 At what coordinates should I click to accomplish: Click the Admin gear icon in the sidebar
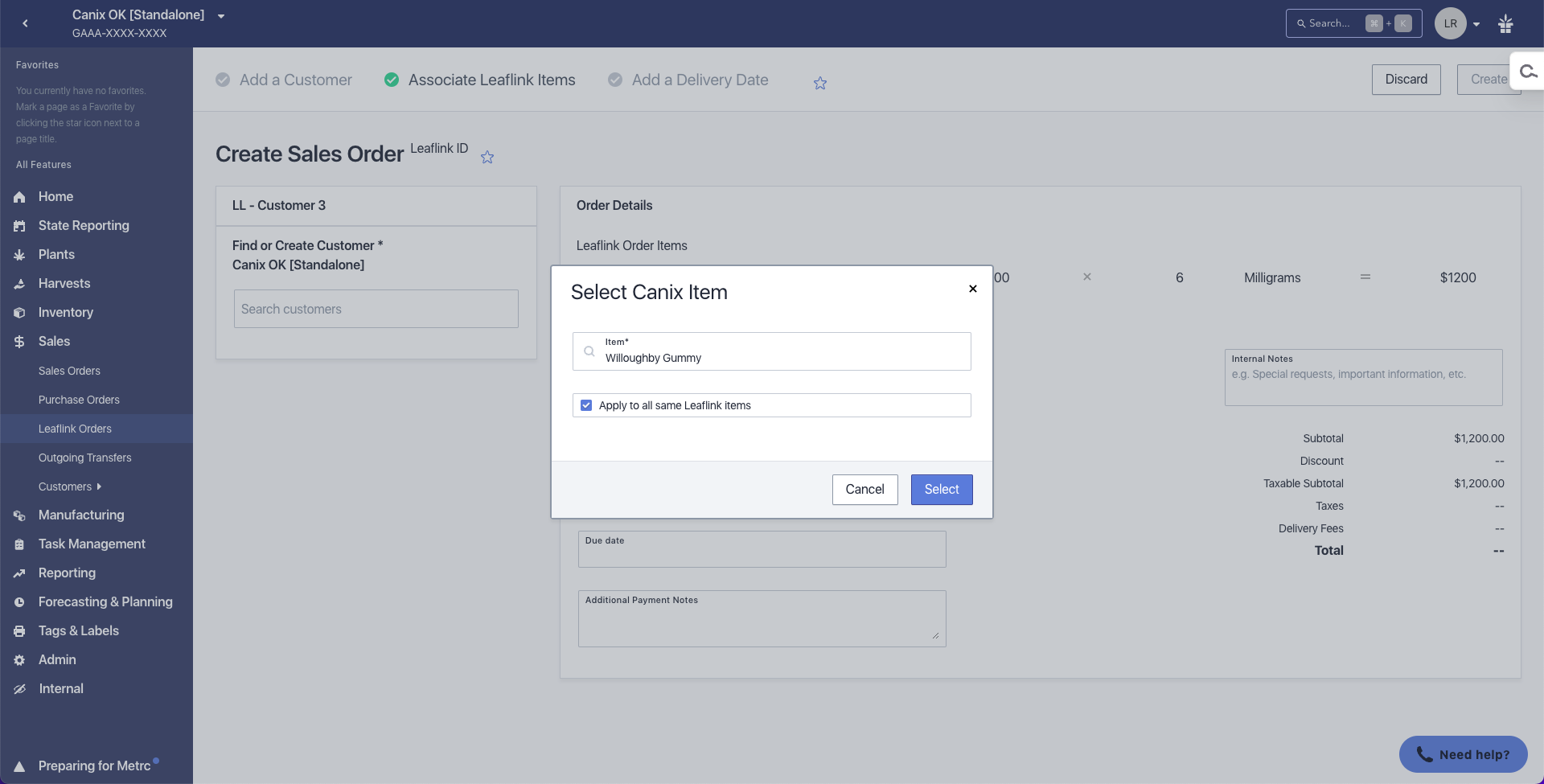[19, 660]
